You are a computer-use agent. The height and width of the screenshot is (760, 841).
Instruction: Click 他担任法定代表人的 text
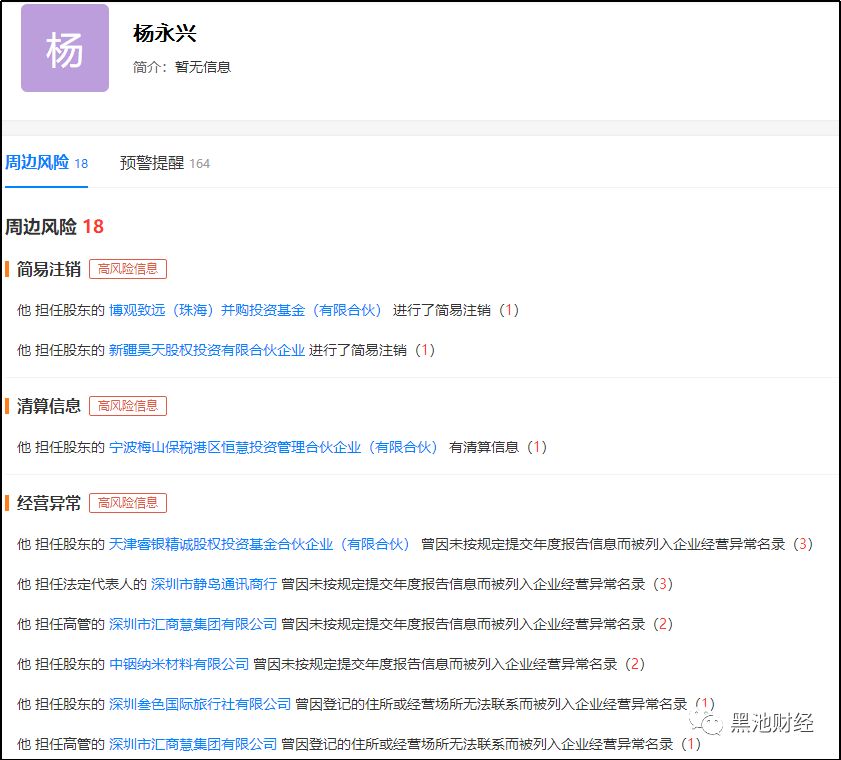click(82, 584)
